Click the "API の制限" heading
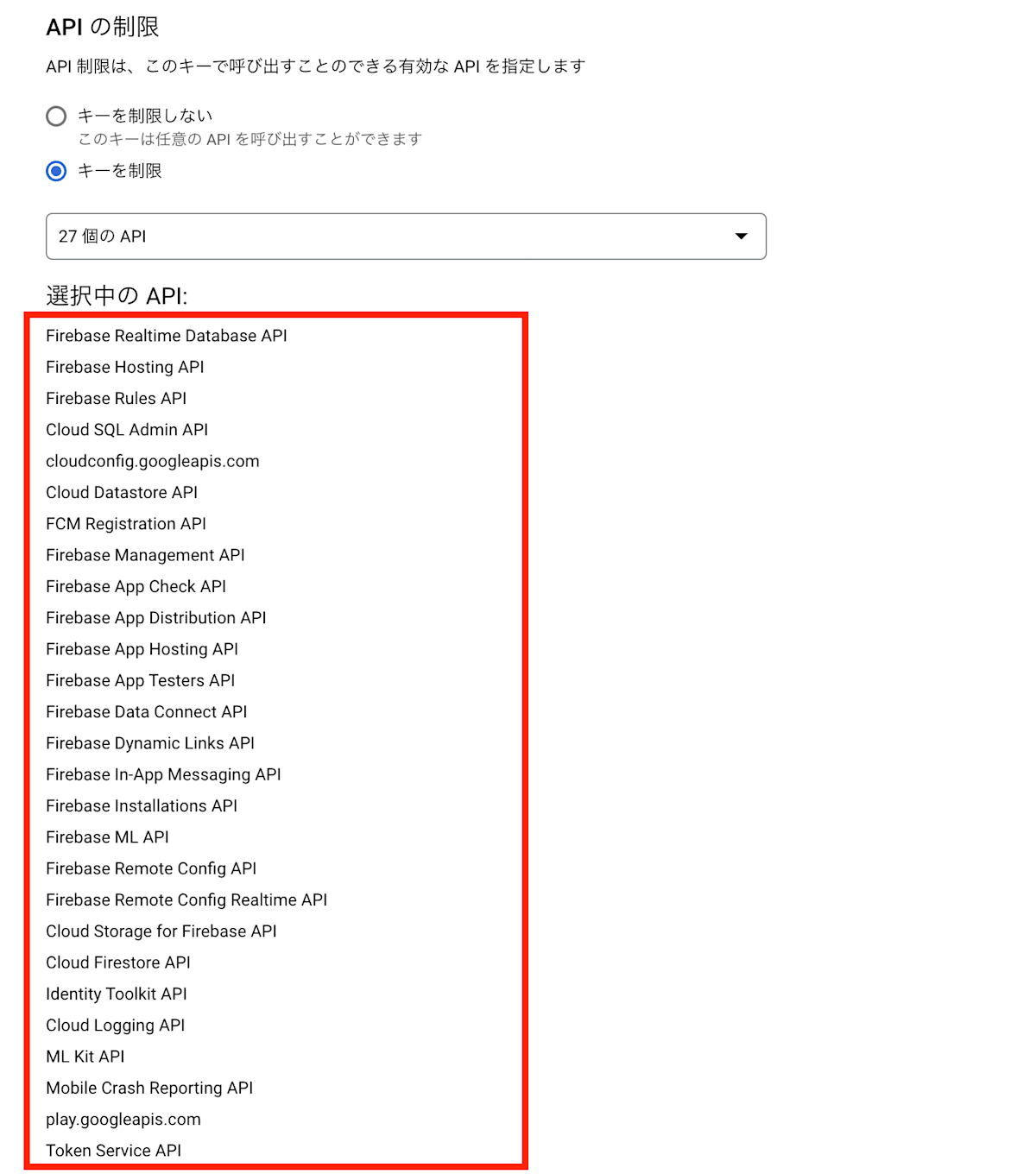This screenshot has width=1036, height=1174. pyautogui.click(x=103, y=27)
